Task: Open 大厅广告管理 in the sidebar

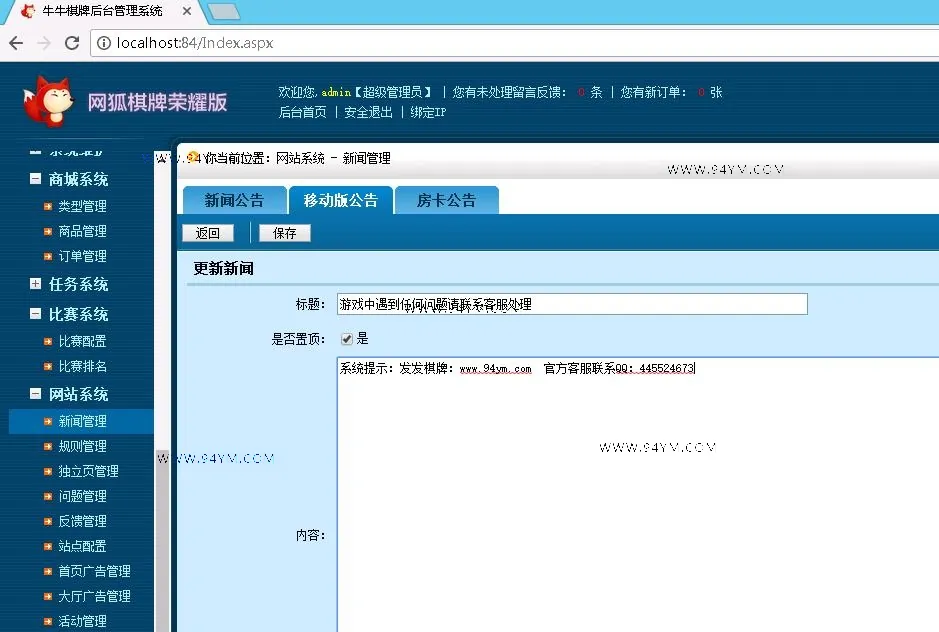Action: [x=95, y=597]
